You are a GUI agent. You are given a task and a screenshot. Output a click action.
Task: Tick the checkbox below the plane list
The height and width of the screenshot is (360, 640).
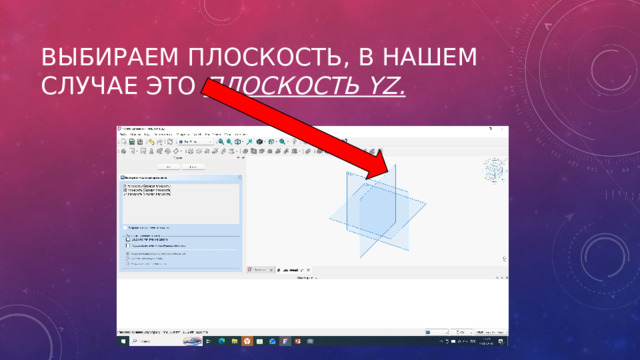[x=125, y=228]
